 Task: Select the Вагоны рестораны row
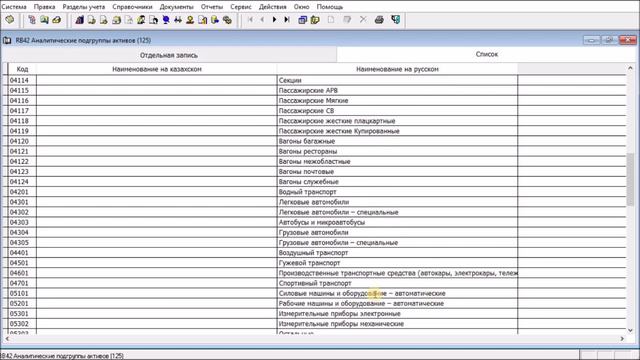tap(314, 151)
